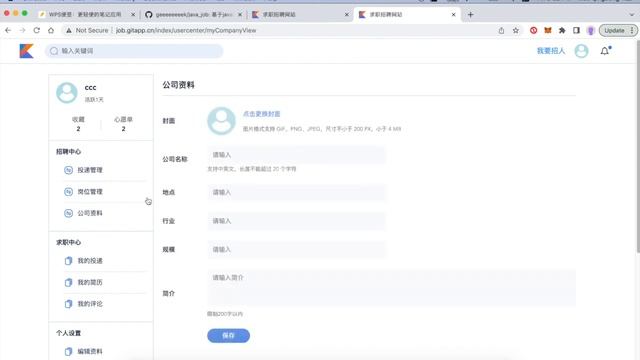Expand the tab search chevron
The height and width of the screenshot is (360, 640).
point(632,14)
